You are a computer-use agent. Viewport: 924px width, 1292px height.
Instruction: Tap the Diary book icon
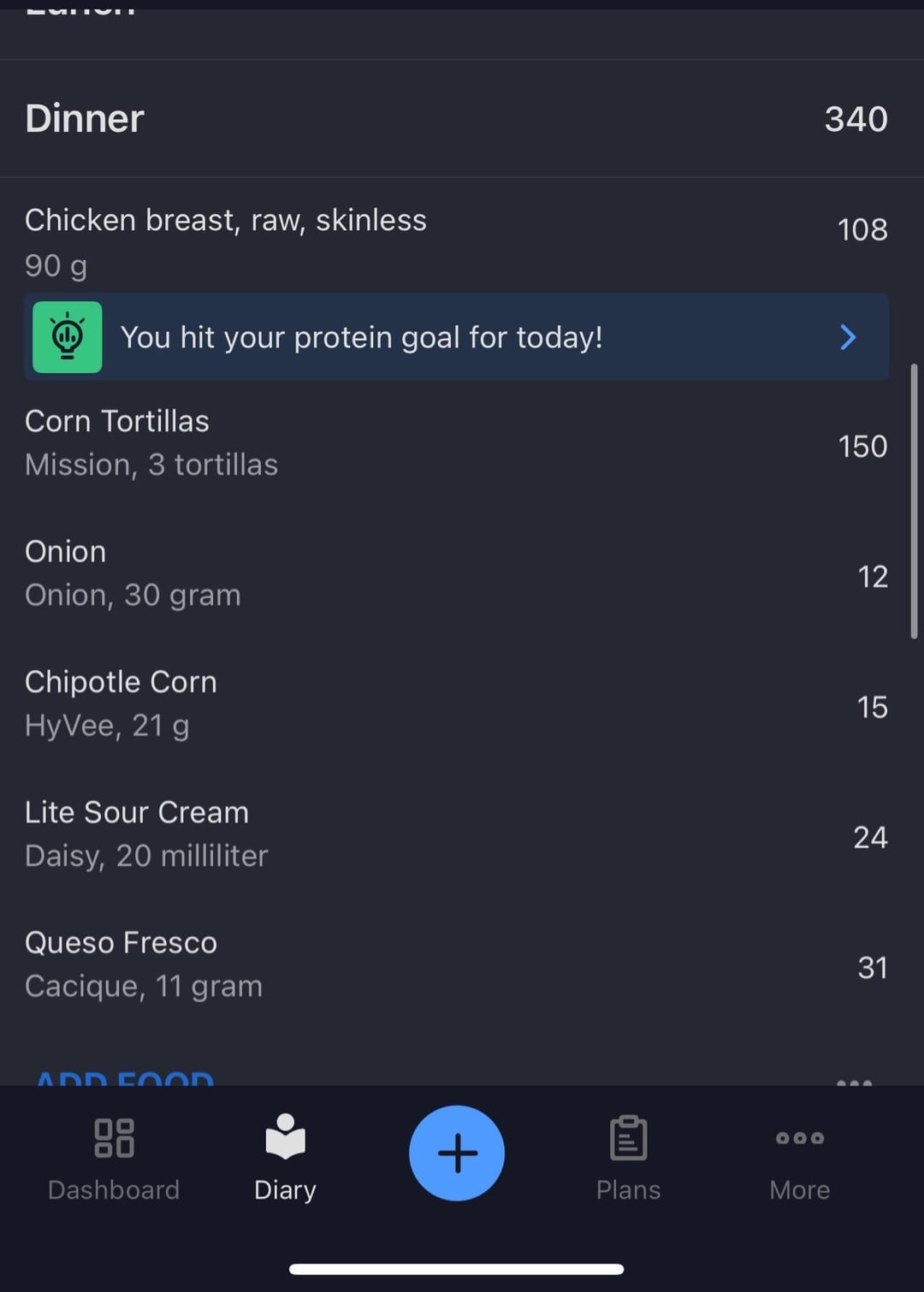pyautogui.click(x=285, y=1136)
